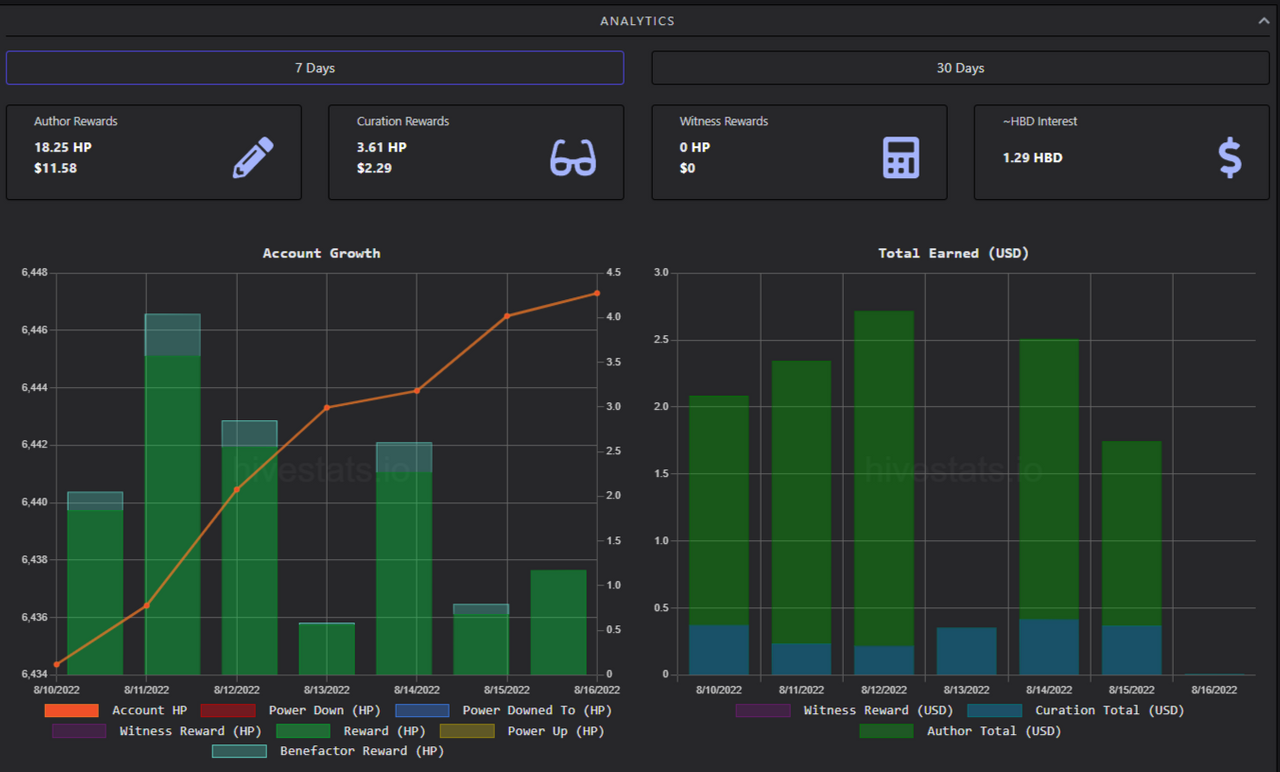Click the 8/15/2022 bar in Total Earned
Viewport: 1280px width, 772px height.
1132,558
